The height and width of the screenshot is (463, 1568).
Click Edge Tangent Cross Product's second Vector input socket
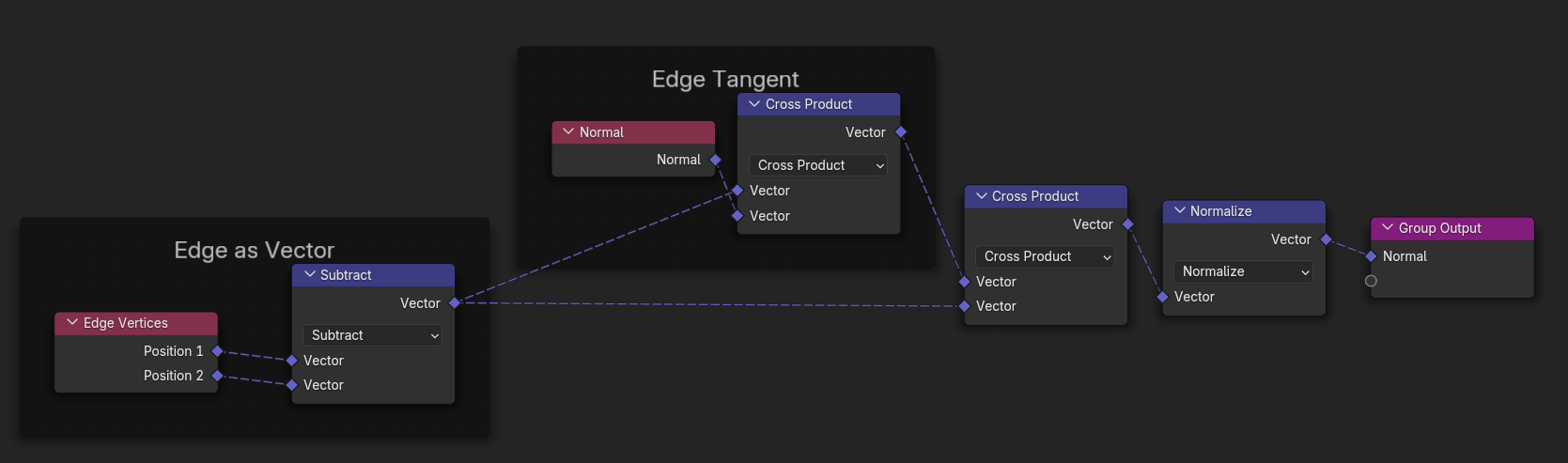point(737,216)
